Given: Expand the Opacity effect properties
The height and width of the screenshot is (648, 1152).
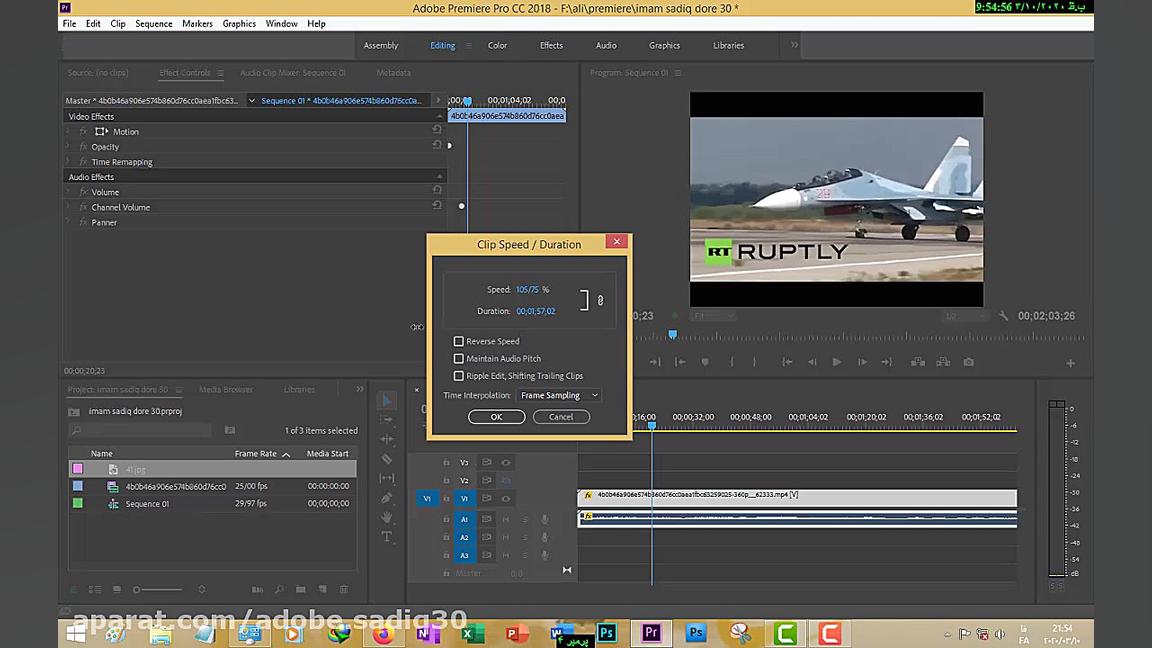Looking at the screenshot, I should coord(69,147).
